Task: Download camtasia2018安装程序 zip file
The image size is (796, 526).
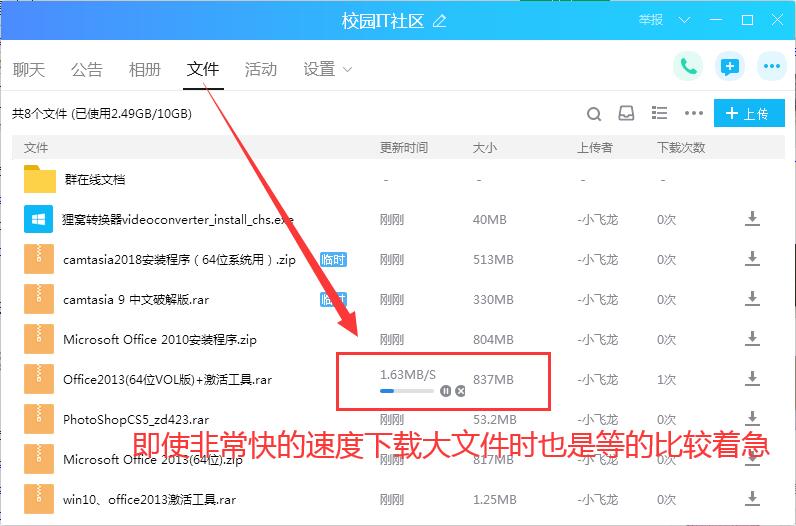Action: [752, 259]
